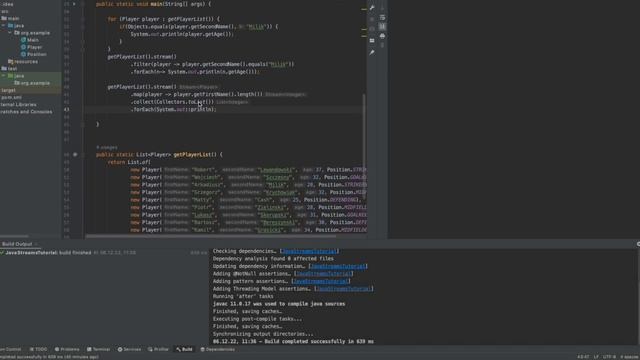This screenshot has height=360, width=640.
Task: Click JavaStreamsTutorial link after Adding pattern assertions
Action: 321,282
